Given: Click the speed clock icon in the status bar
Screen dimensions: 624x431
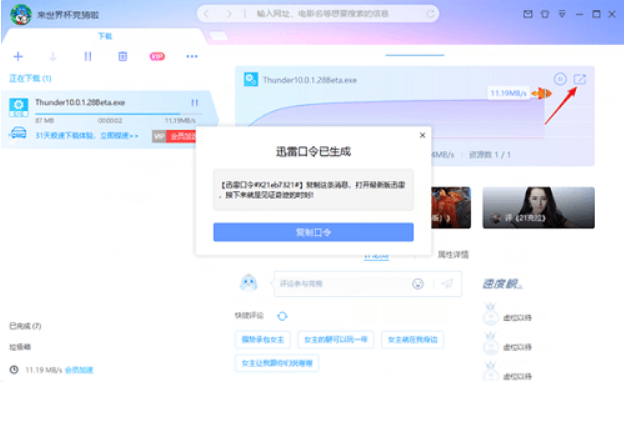Looking at the screenshot, I should click(x=14, y=370).
